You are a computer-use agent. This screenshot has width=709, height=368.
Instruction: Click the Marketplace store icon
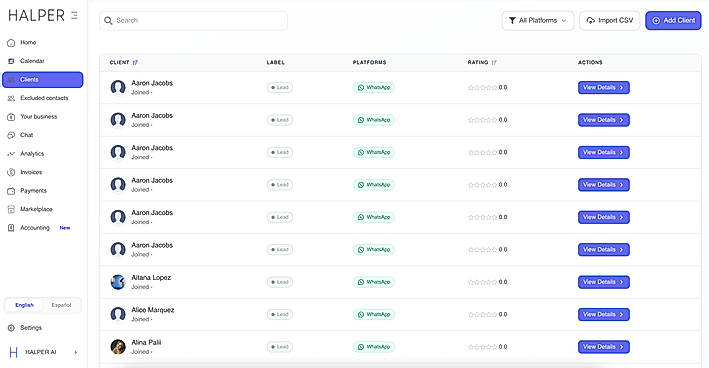pyautogui.click(x=11, y=209)
